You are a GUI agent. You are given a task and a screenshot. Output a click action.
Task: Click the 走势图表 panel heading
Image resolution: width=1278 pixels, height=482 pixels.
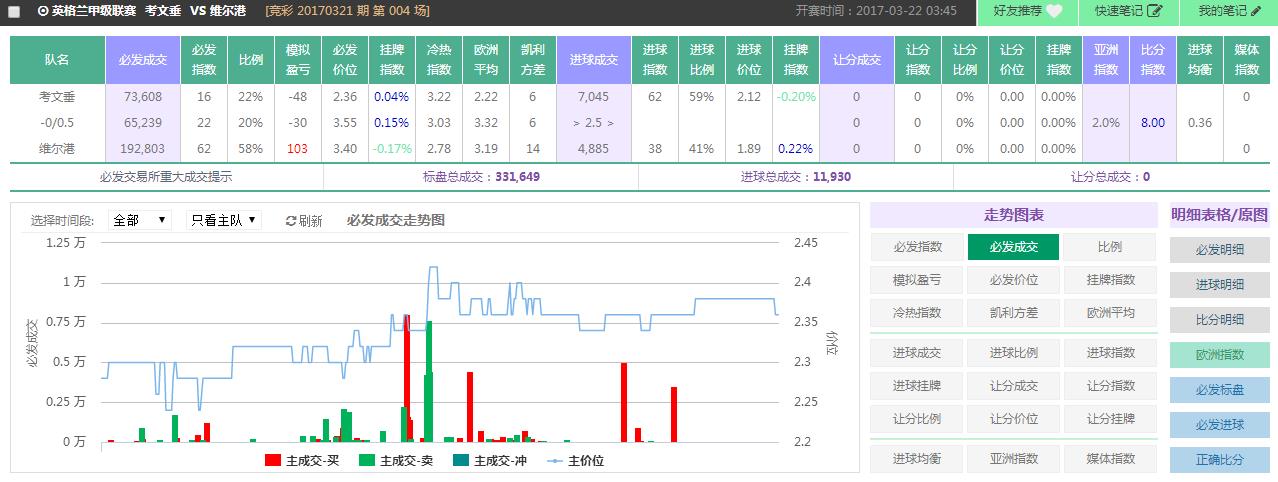tap(1013, 216)
